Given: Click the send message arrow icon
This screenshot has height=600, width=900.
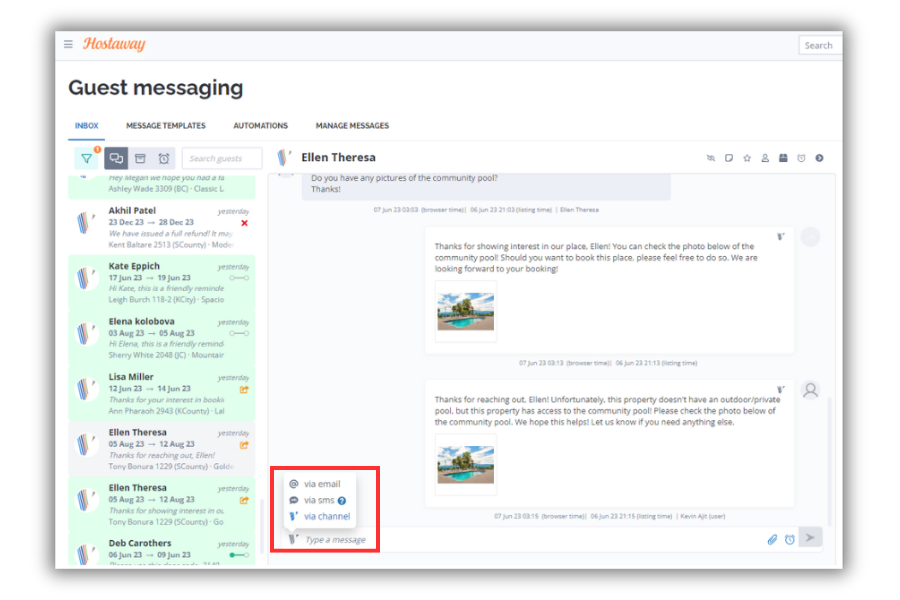Looking at the screenshot, I should click(810, 537).
